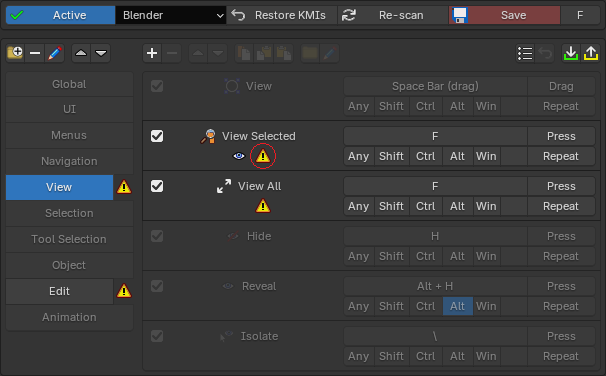This screenshot has width=606, height=376.
Task: Open the Press dropdown for Isolate row
Action: coord(561,336)
